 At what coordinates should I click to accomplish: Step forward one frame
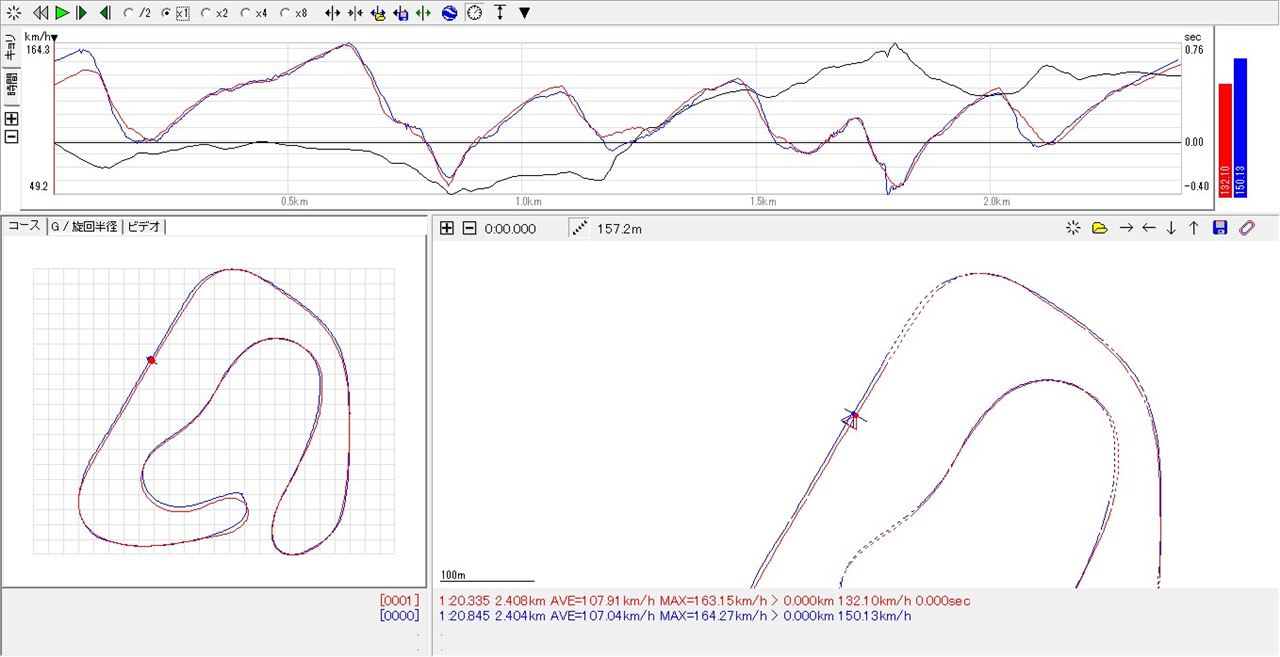(x=82, y=13)
